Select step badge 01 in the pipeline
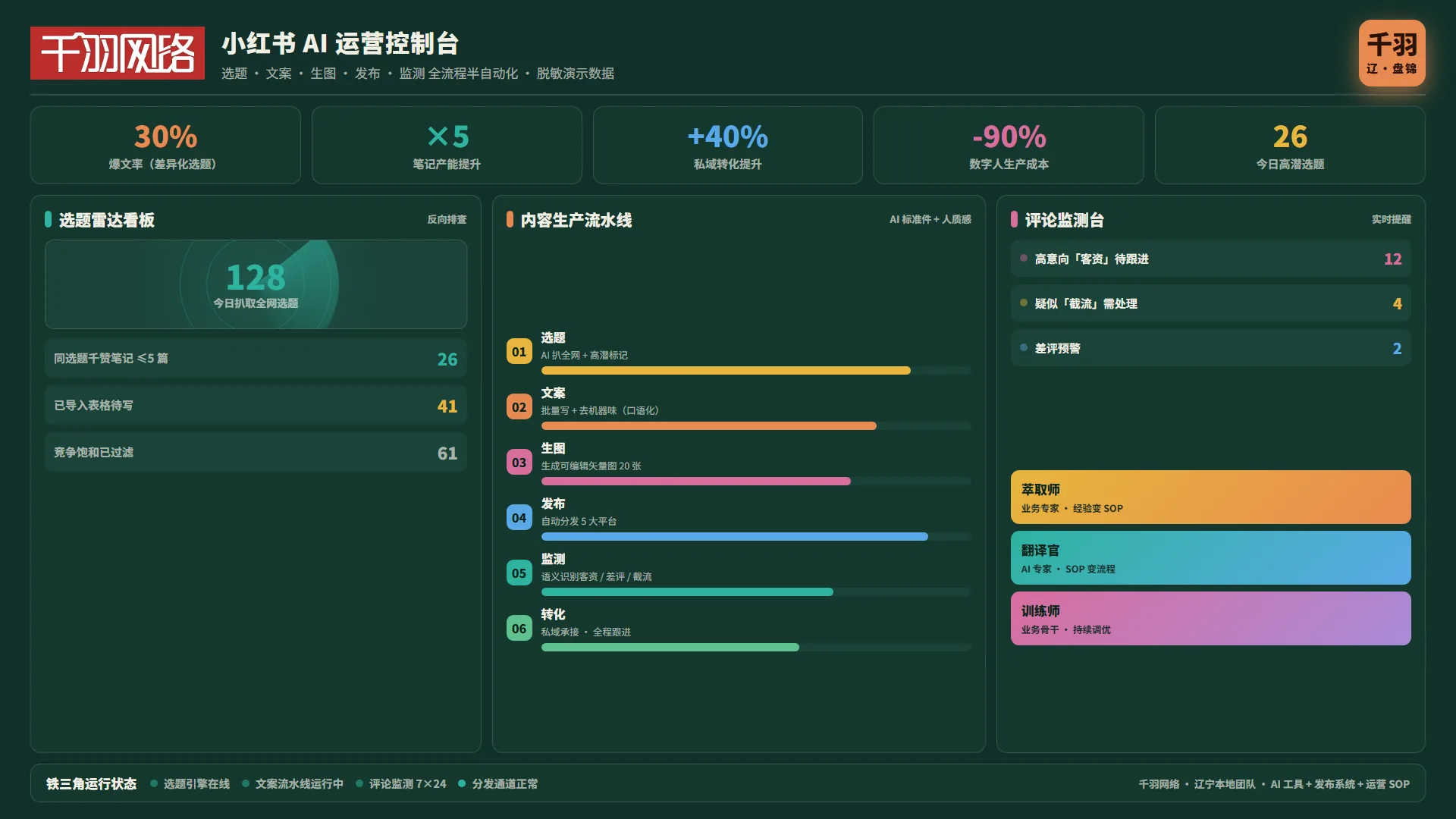Viewport: 1456px width, 819px height. [519, 351]
